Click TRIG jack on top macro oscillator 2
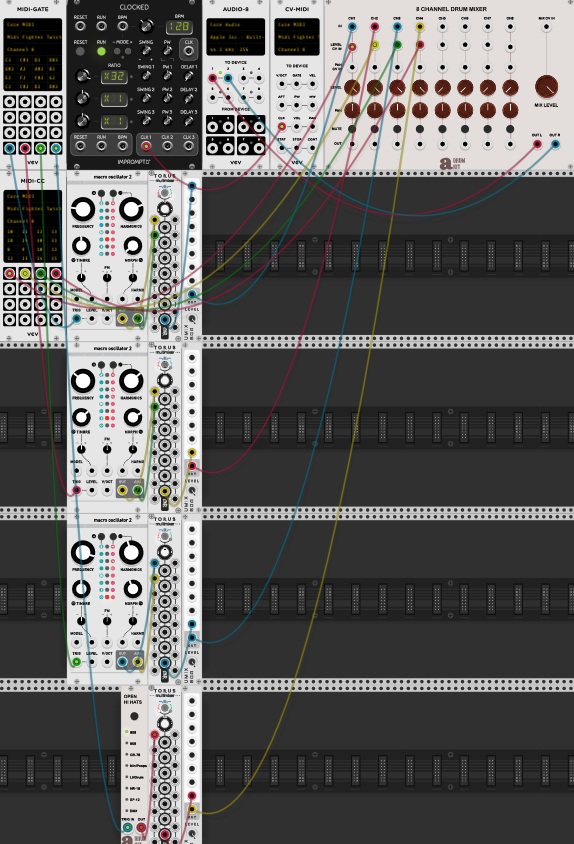The image size is (574, 844). 76,319
